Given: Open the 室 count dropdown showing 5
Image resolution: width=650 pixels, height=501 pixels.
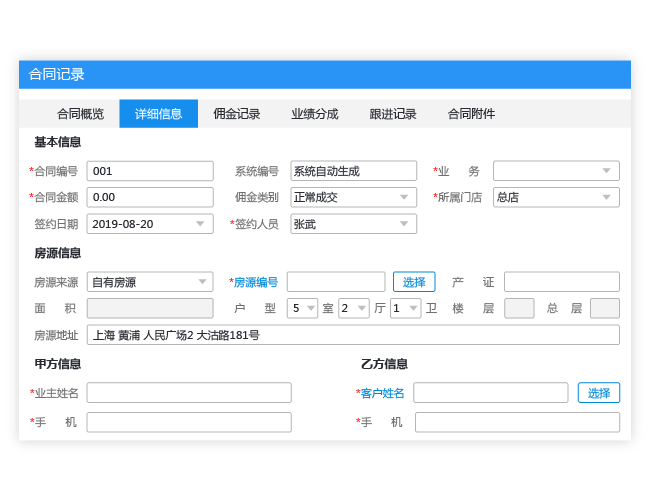Looking at the screenshot, I should pos(303,308).
